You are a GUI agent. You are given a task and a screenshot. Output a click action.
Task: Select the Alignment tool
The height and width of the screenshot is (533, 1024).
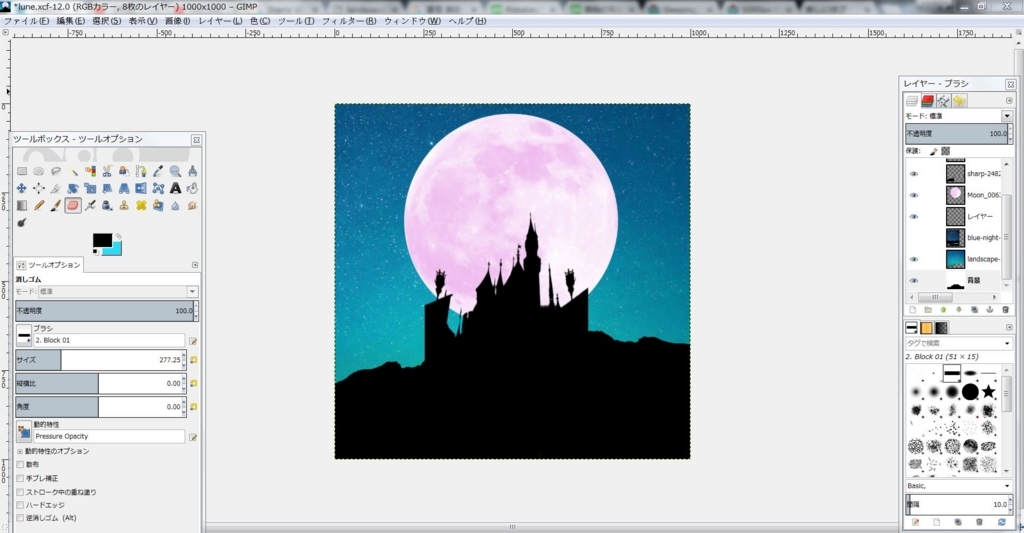(x=39, y=188)
